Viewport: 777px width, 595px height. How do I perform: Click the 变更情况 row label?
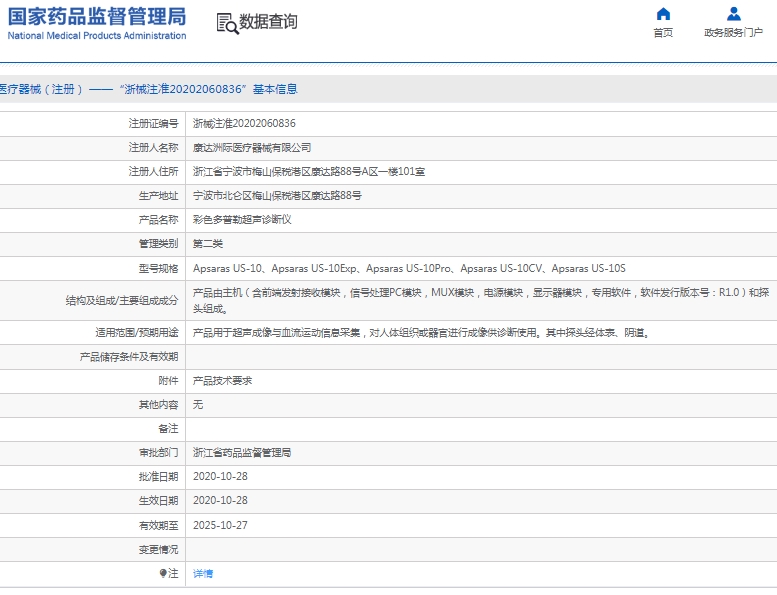[159, 549]
